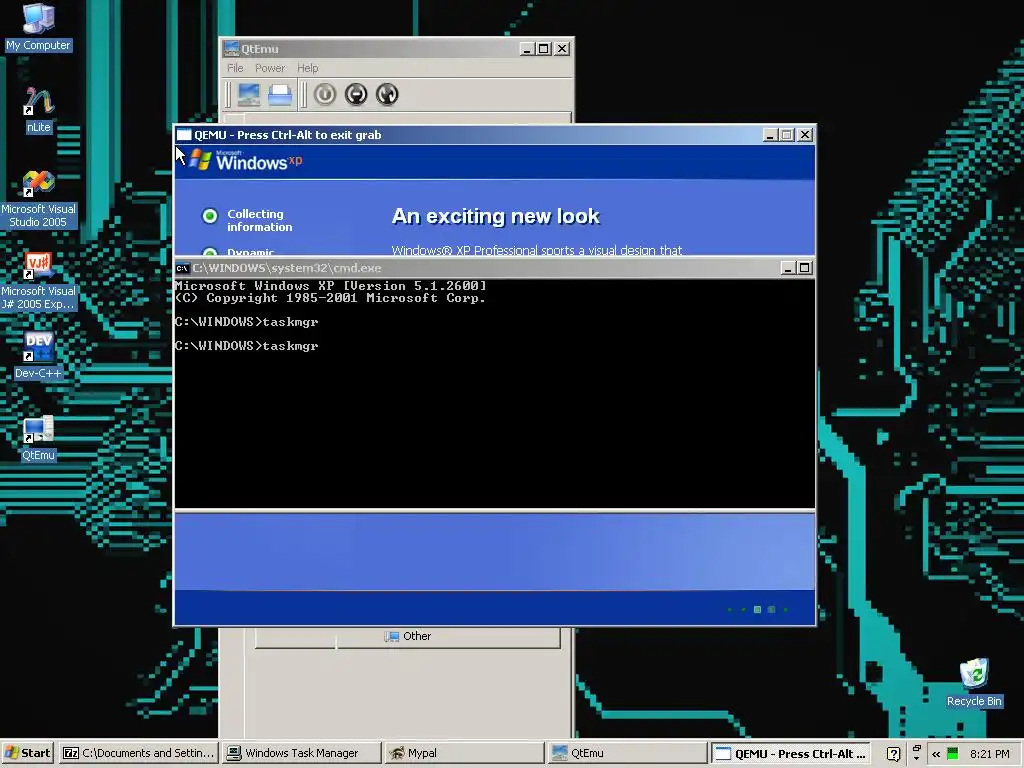Click the 'An exciting new look' heading
Screen dimensions: 1024x768
click(x=495, y=216)
